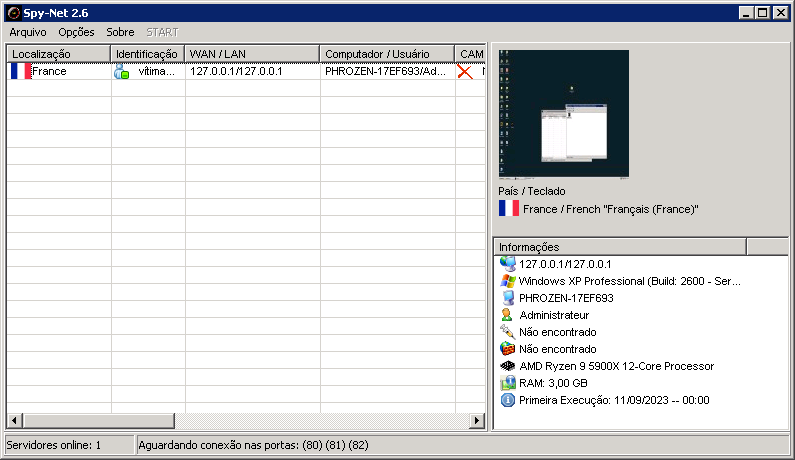
Task: Select the computer icon beside PHROZEN-17EF693
Action: [x=507, y=298]
